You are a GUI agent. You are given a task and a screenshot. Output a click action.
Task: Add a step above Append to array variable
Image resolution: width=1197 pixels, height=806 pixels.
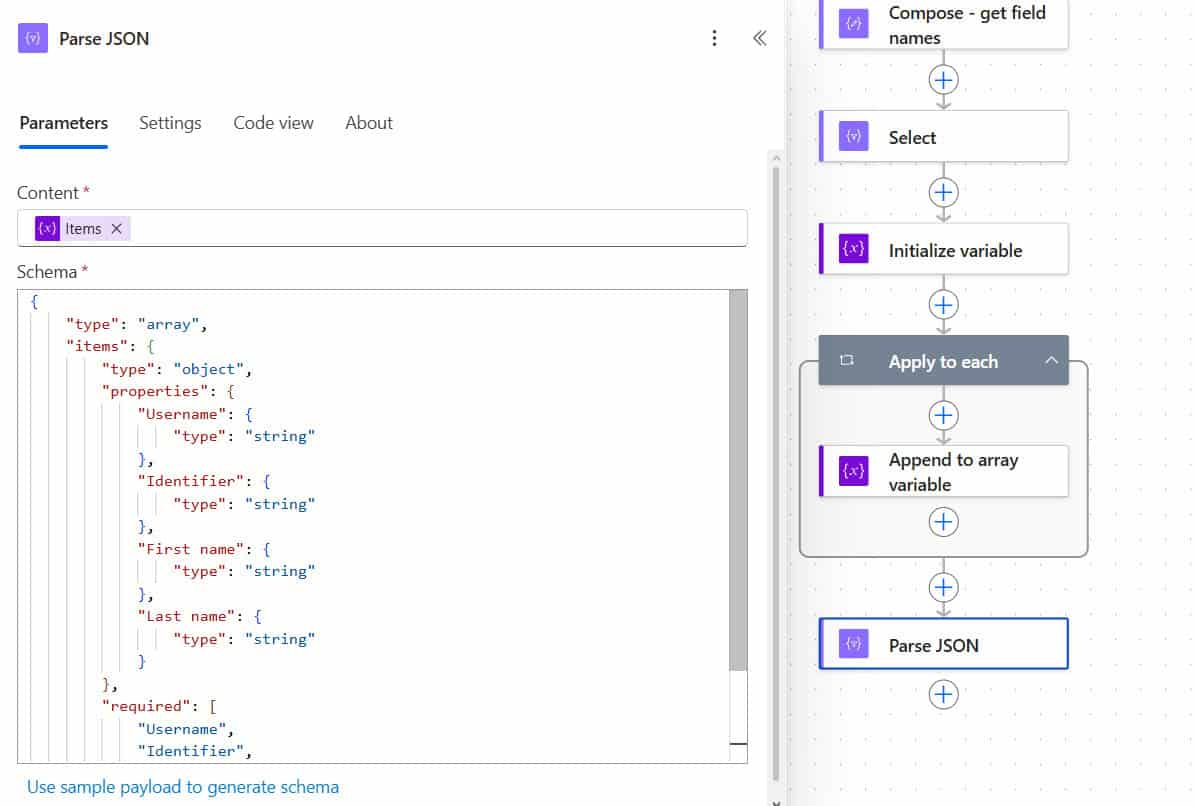pos(944,415)
